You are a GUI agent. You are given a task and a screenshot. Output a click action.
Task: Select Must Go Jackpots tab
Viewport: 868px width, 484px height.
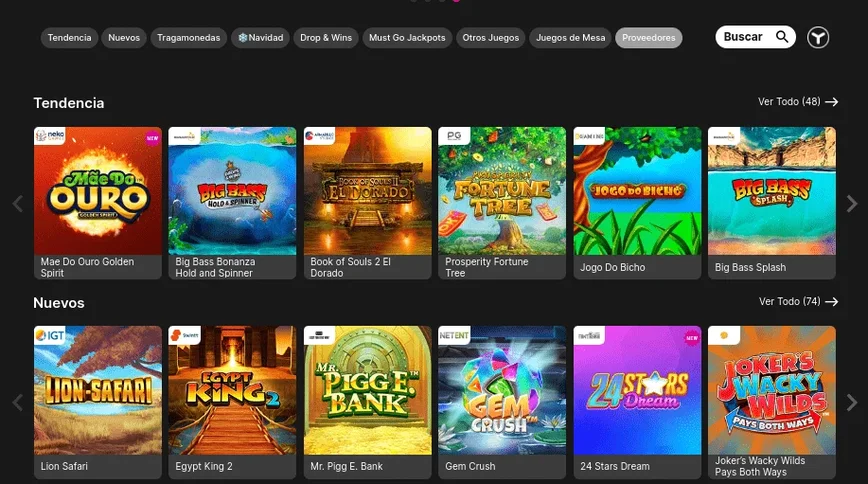tap(407, 38)
